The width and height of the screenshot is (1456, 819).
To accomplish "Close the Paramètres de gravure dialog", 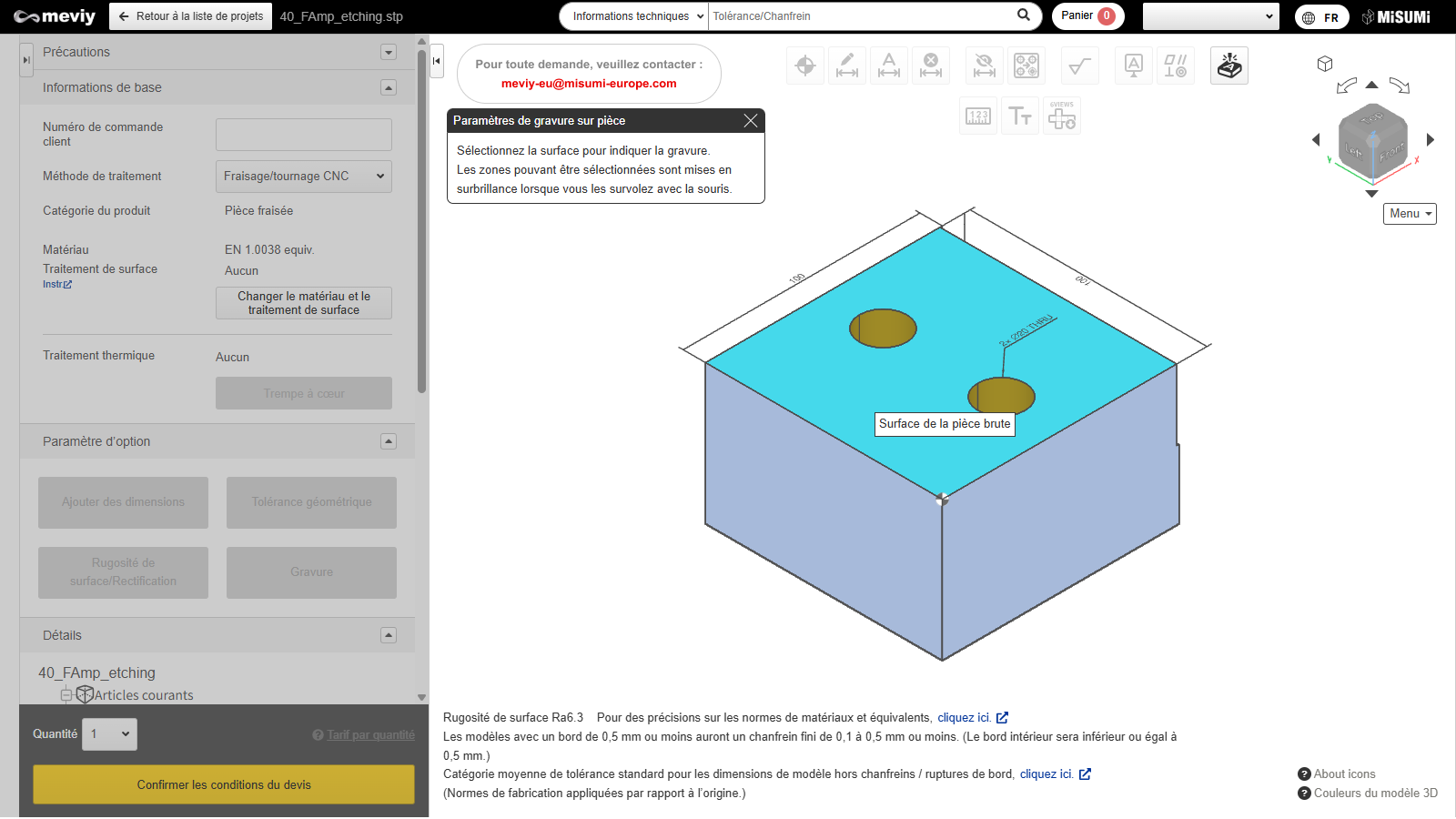I will (x=751, y=121).
